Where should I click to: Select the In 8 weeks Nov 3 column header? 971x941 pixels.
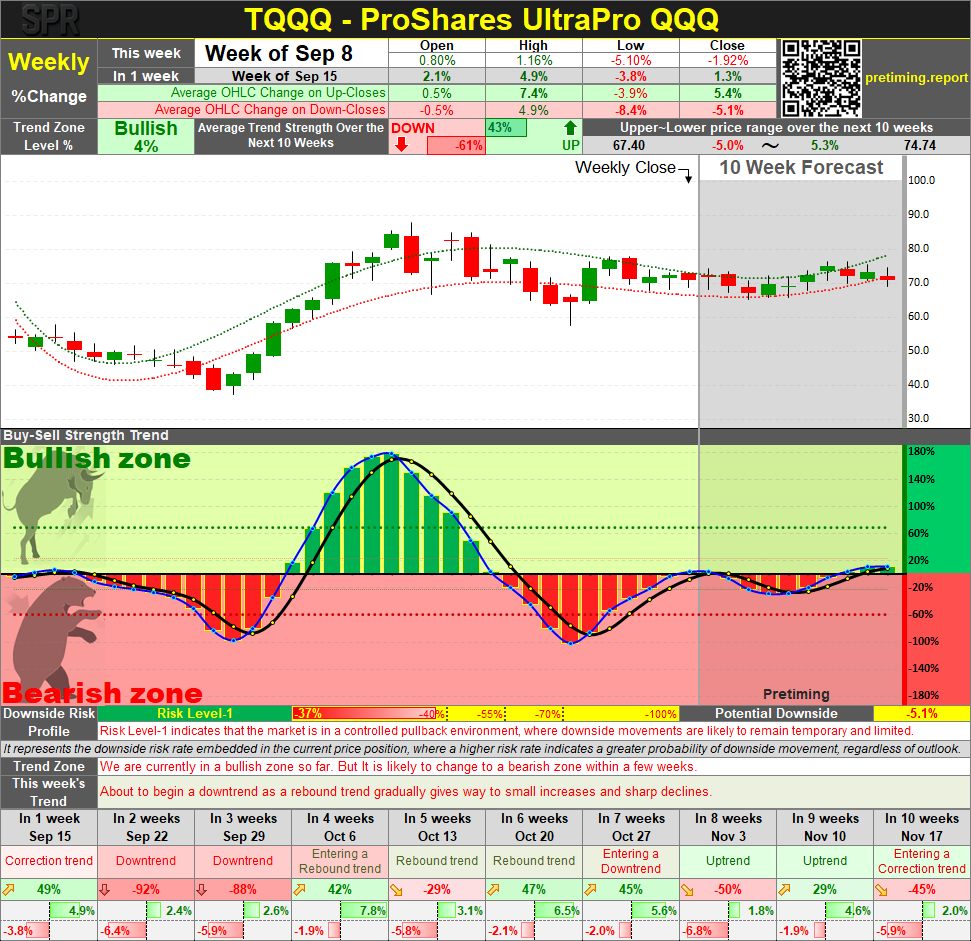coord(728,827)
